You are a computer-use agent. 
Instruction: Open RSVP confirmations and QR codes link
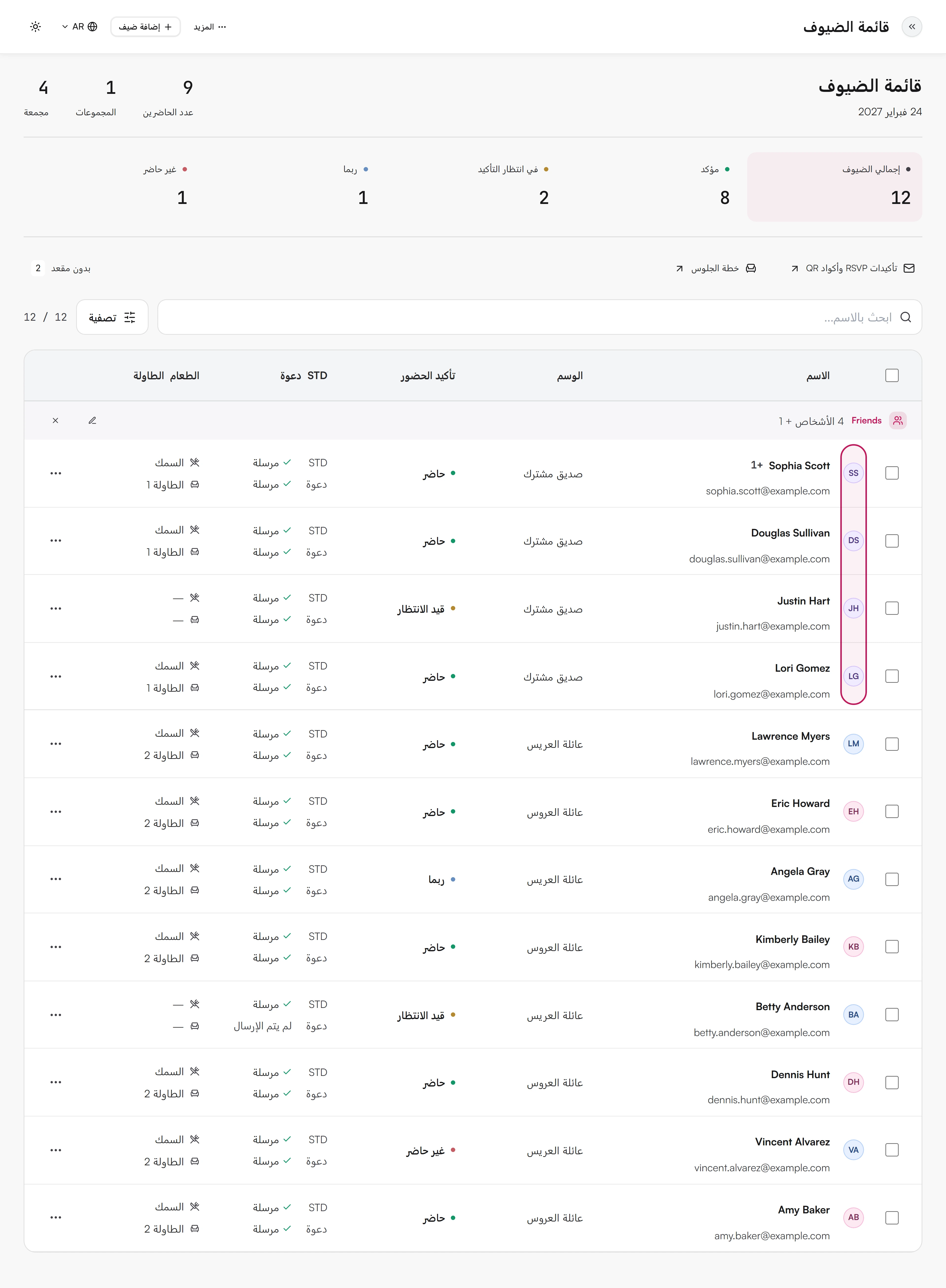pyautogui.click(x=852, y=268)
